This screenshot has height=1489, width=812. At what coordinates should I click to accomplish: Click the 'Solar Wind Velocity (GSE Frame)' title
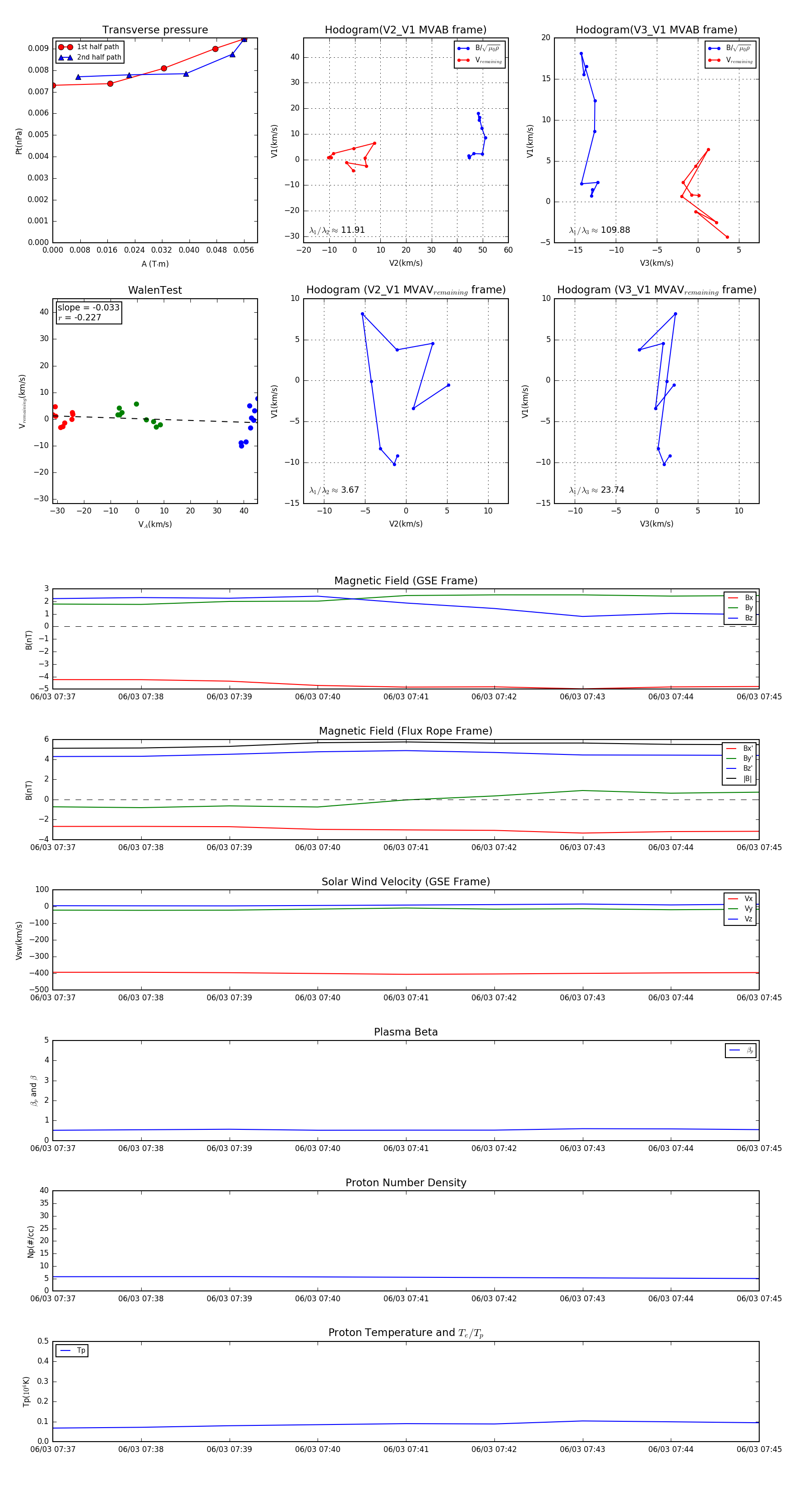406,882
